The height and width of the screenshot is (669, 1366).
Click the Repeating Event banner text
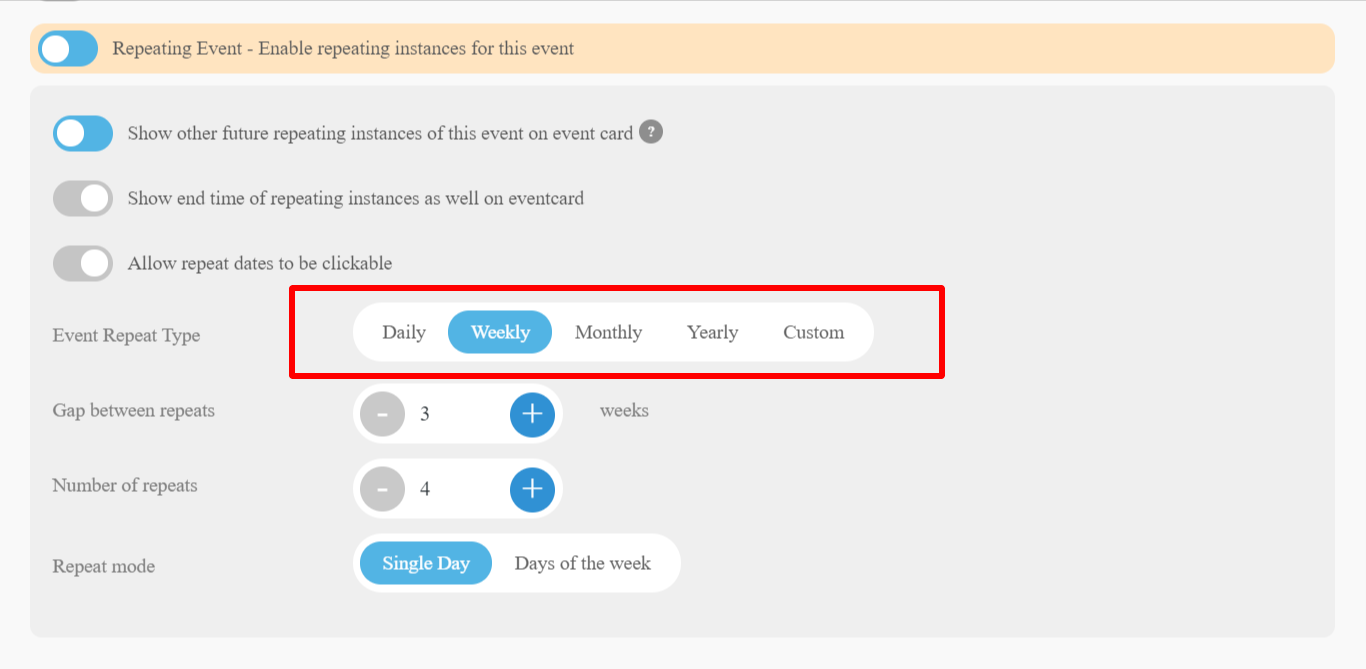[x=343, y=48]
